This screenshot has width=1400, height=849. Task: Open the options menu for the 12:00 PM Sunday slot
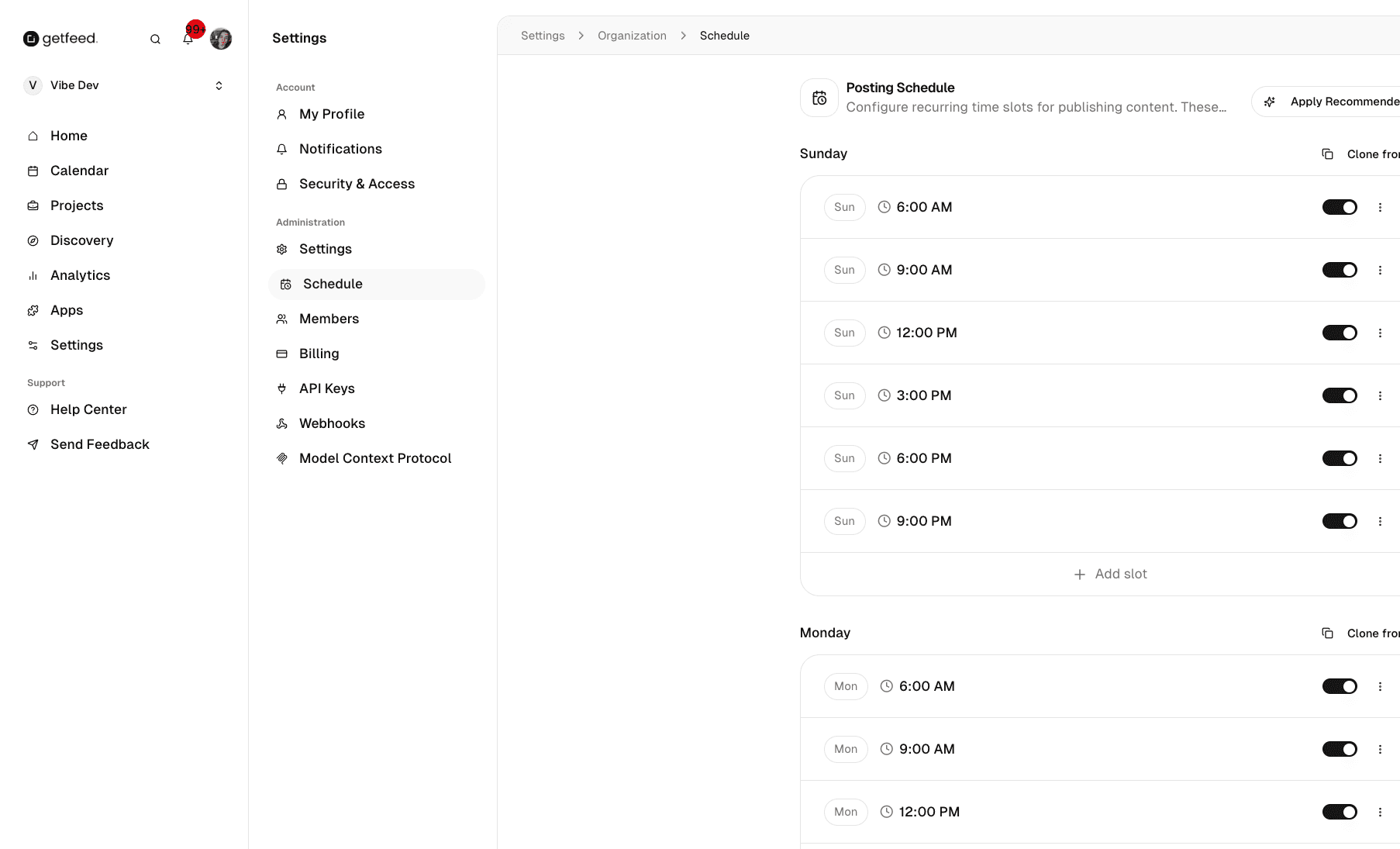coord(1381,333)
